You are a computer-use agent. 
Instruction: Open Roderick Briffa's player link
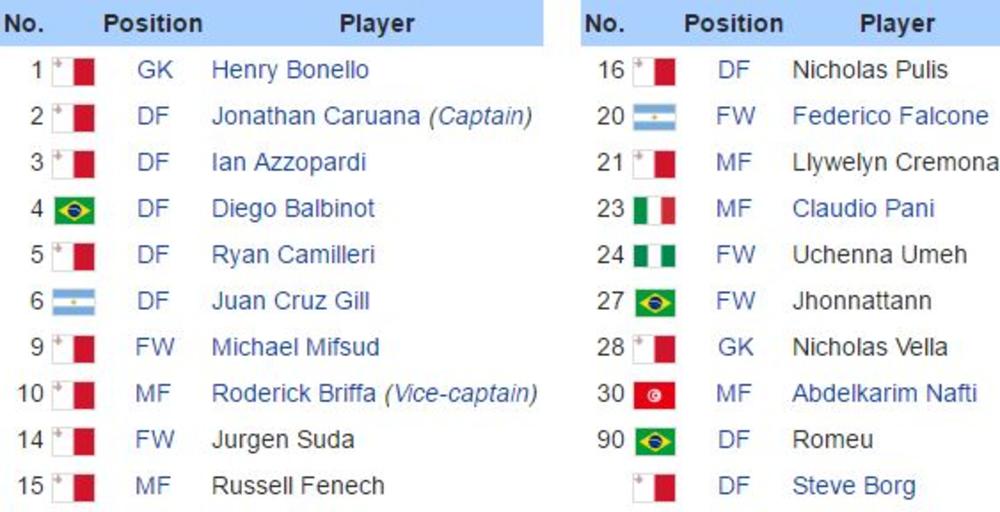pyautogui.click(x=294, y=394)
